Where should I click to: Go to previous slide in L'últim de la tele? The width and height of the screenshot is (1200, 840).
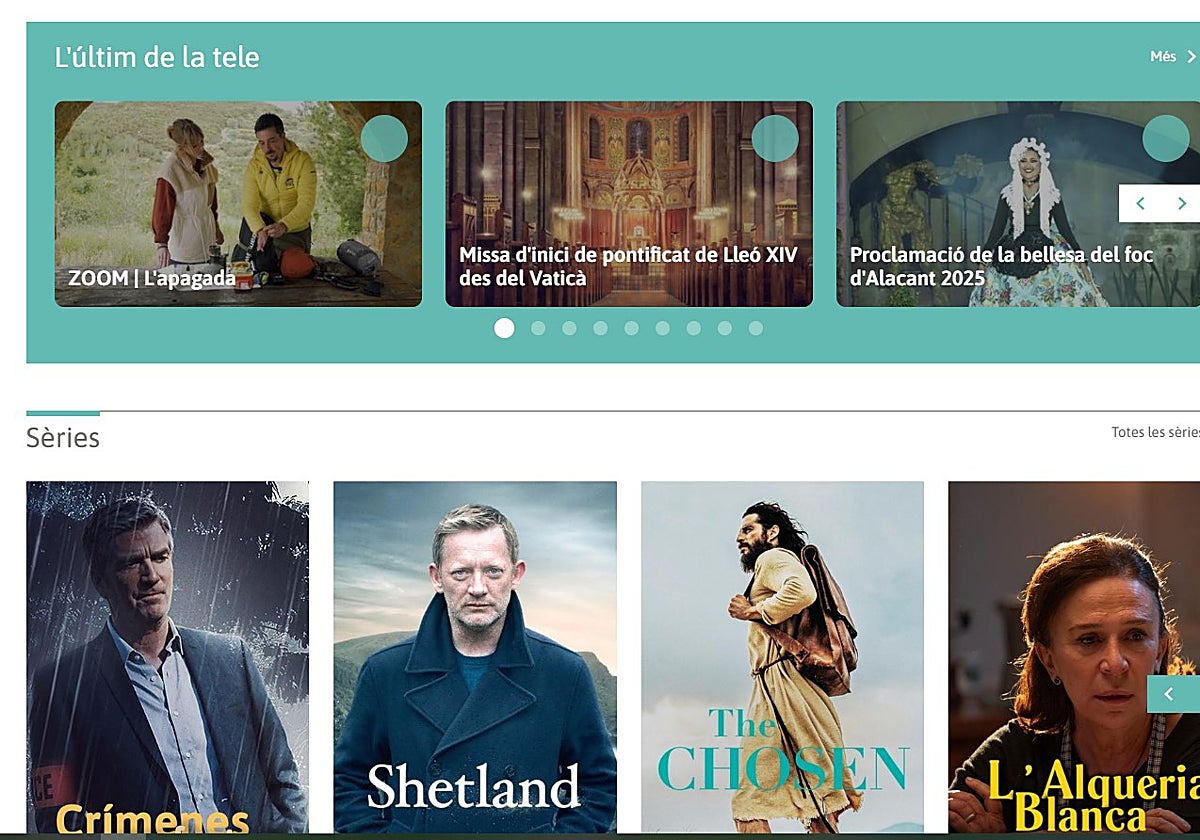pos(1140,204)
